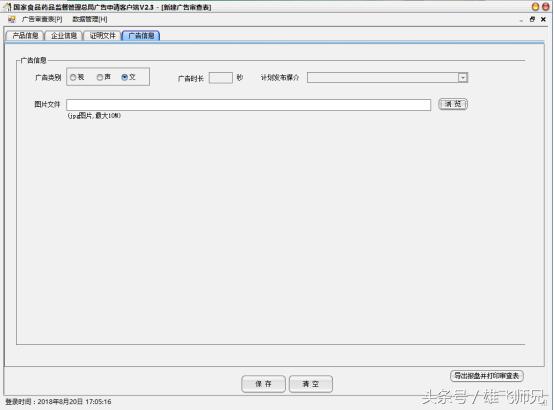Click the application icon in the title bar

point(8,7)
